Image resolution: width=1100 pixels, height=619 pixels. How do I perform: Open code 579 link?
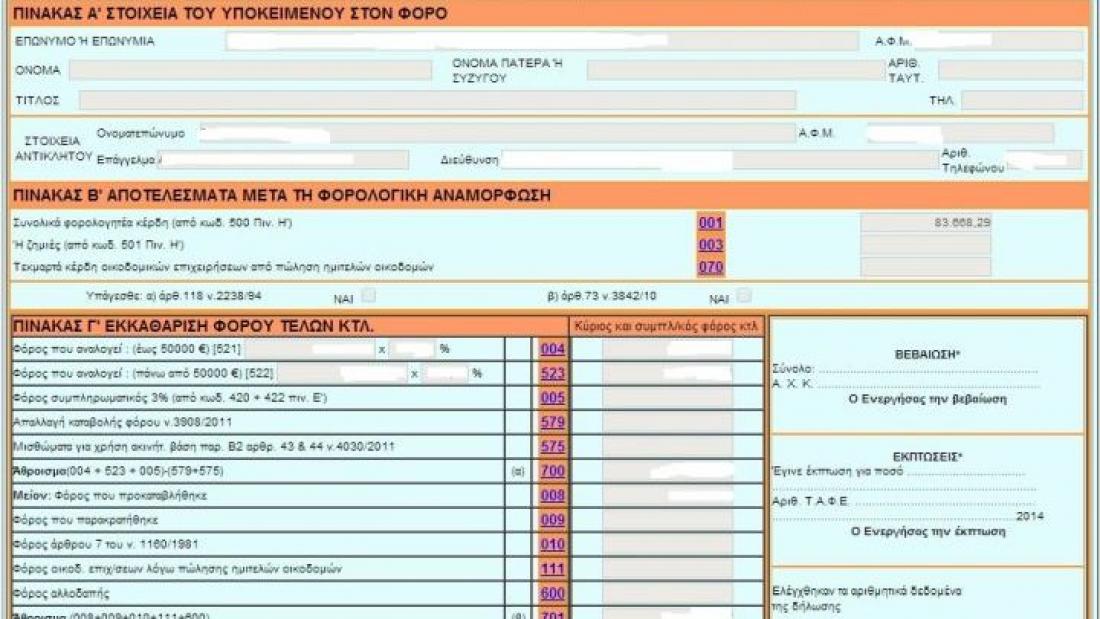pyautogui.click(x=552, y=422)
